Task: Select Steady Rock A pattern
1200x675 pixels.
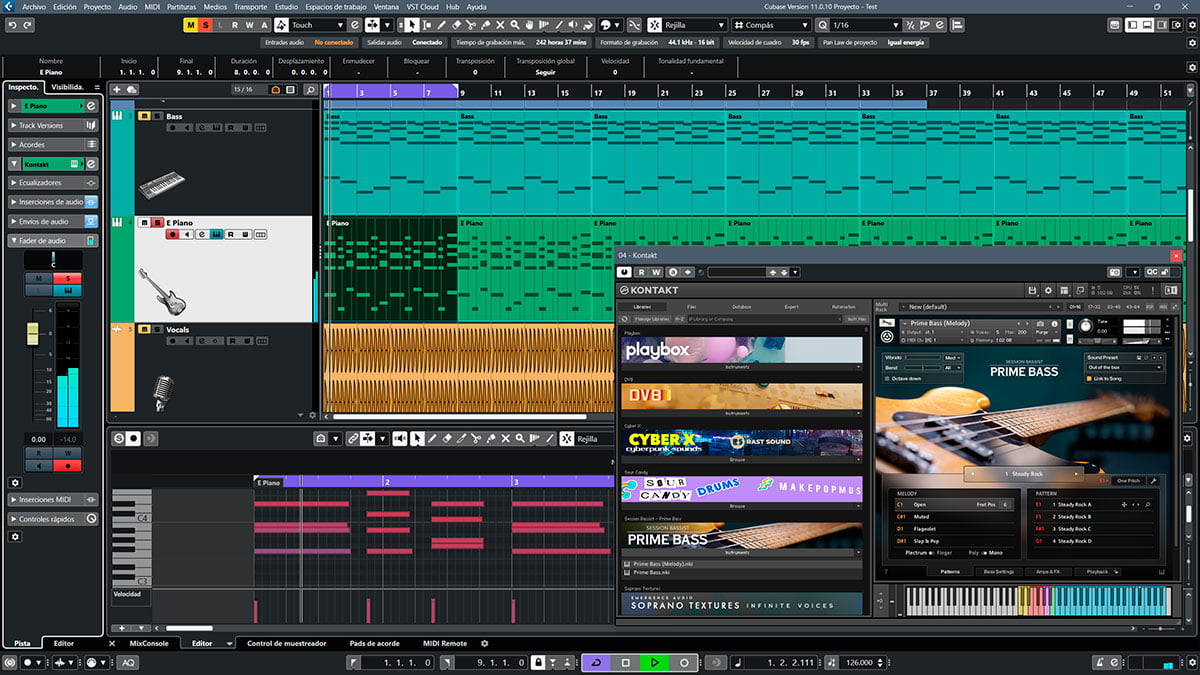Action: [1074, 505]
